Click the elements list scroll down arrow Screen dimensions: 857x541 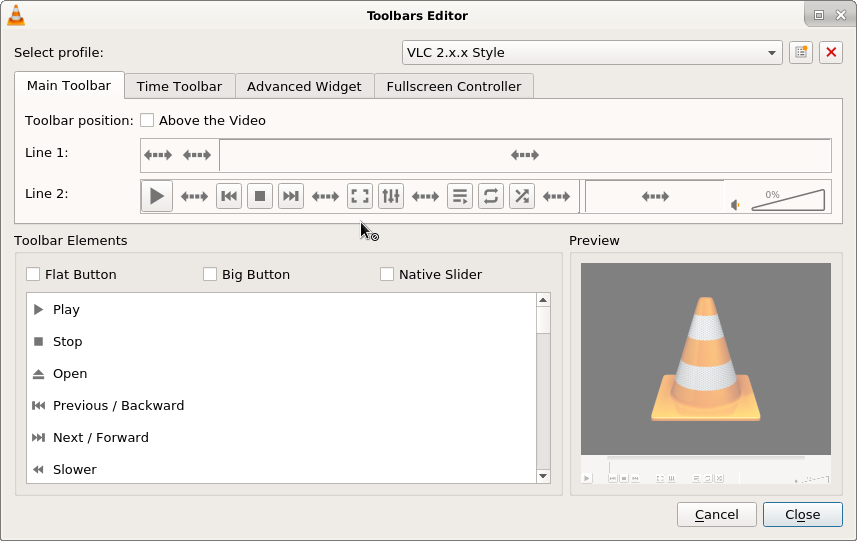[x=543, y=476]
